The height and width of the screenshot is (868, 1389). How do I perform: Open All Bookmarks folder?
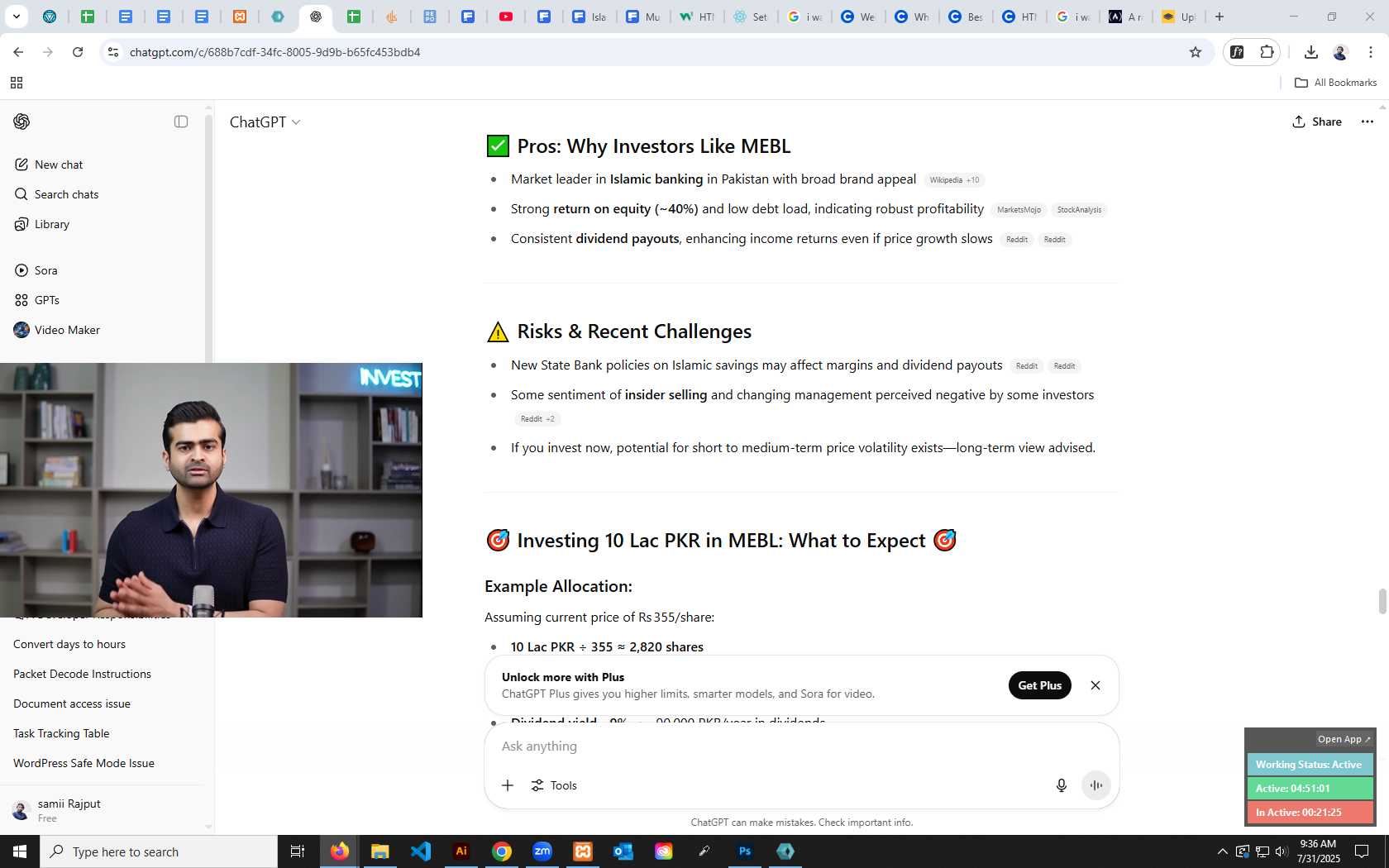click(1335, 83)
